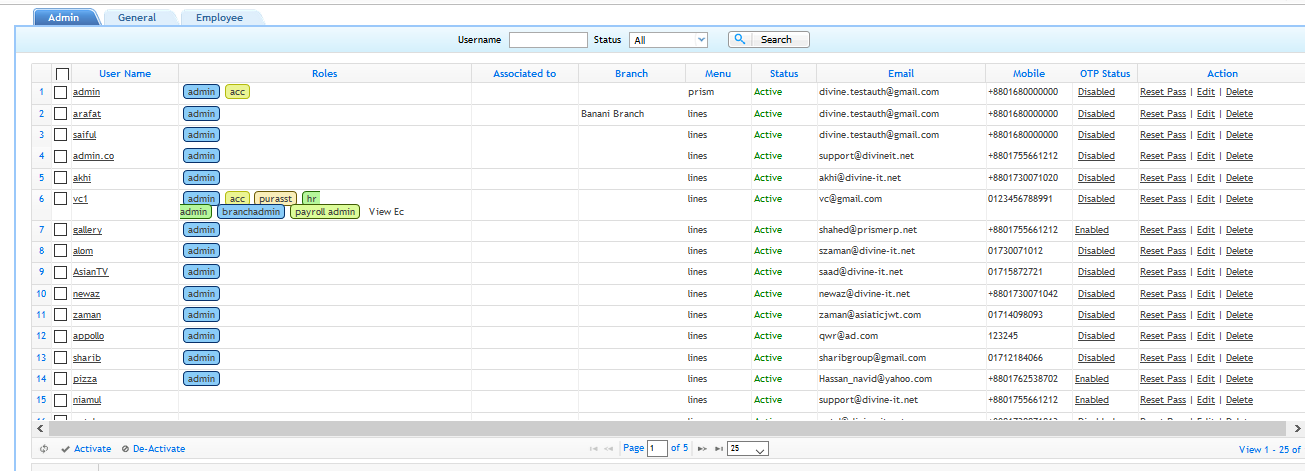Screen dimensions: 1305x471
Task: Open the username link alom
Action: [83, 251]
